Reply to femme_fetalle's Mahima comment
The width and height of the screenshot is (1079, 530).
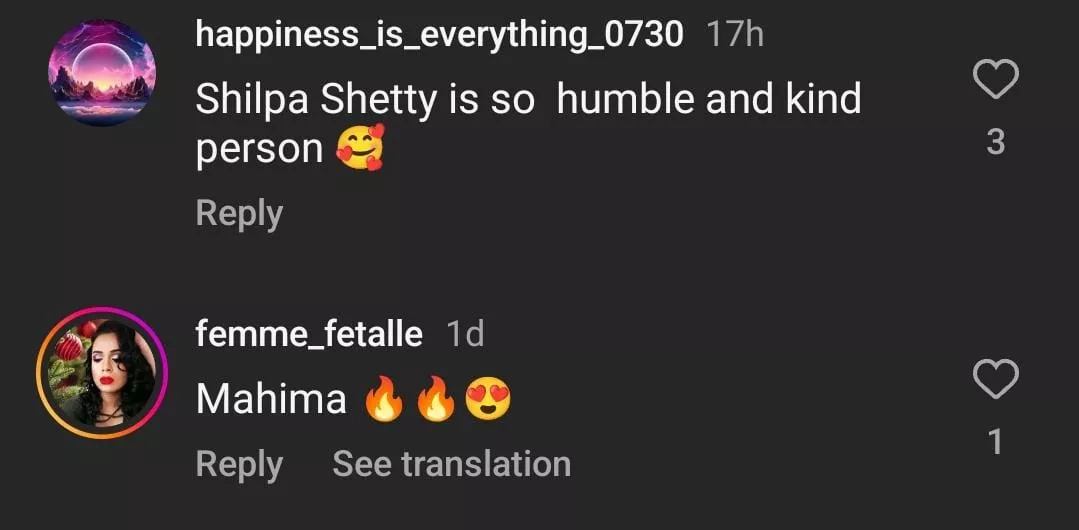[x=239, y=464]
